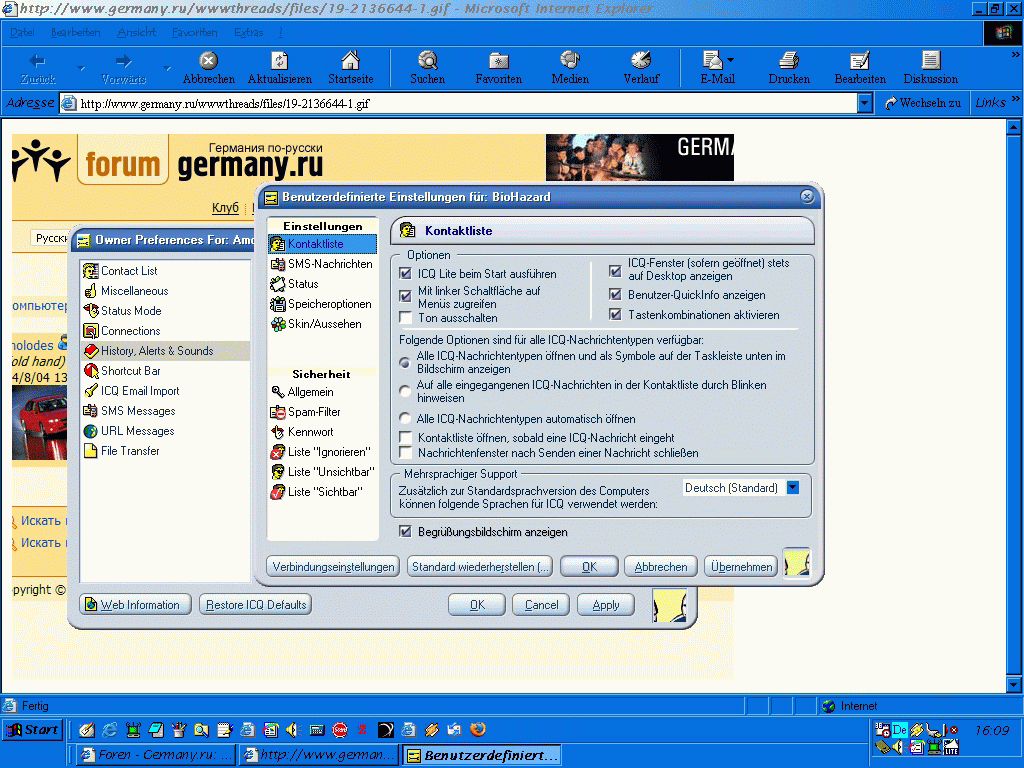Open the Ansicht menu
The width and height of the screenshot is (1024, 768).
pos(136,32)
